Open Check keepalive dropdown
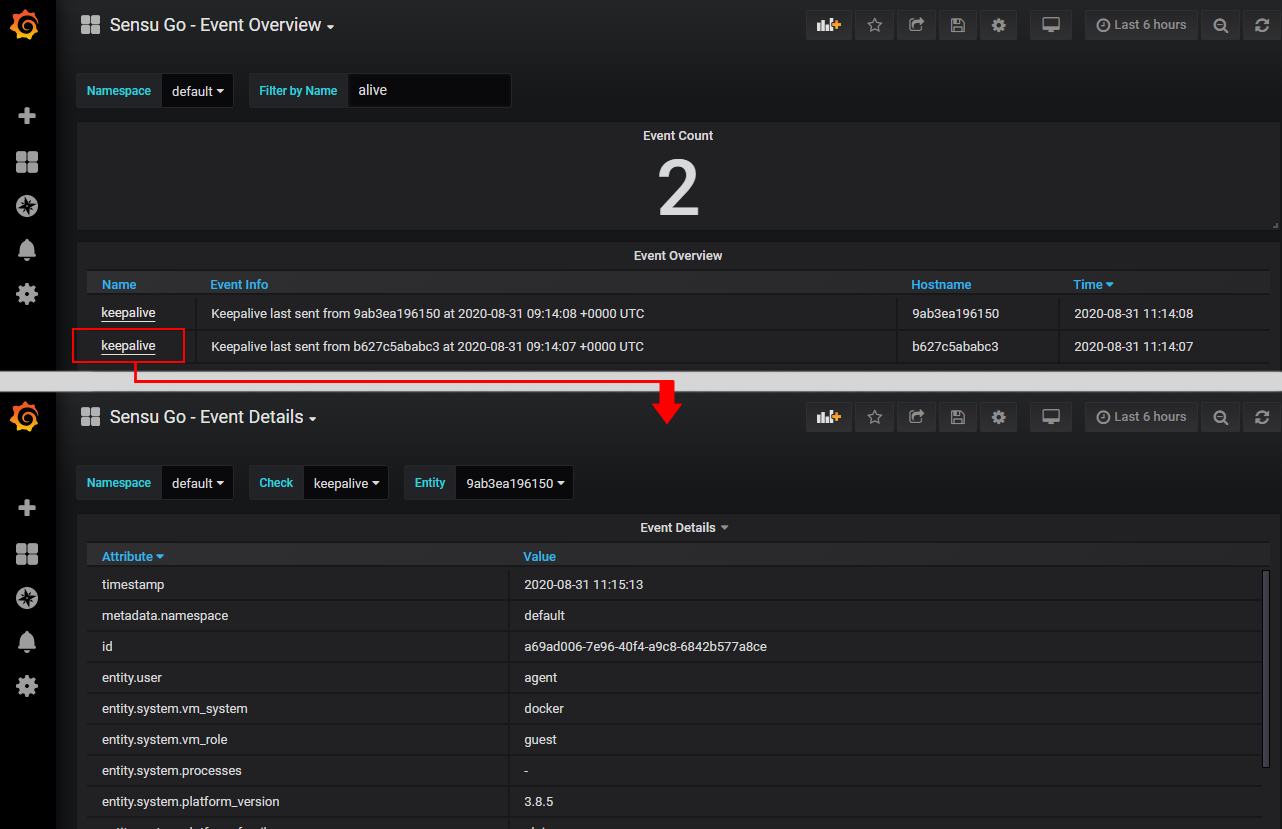1282x829 pixels. [x=346, y=483]
